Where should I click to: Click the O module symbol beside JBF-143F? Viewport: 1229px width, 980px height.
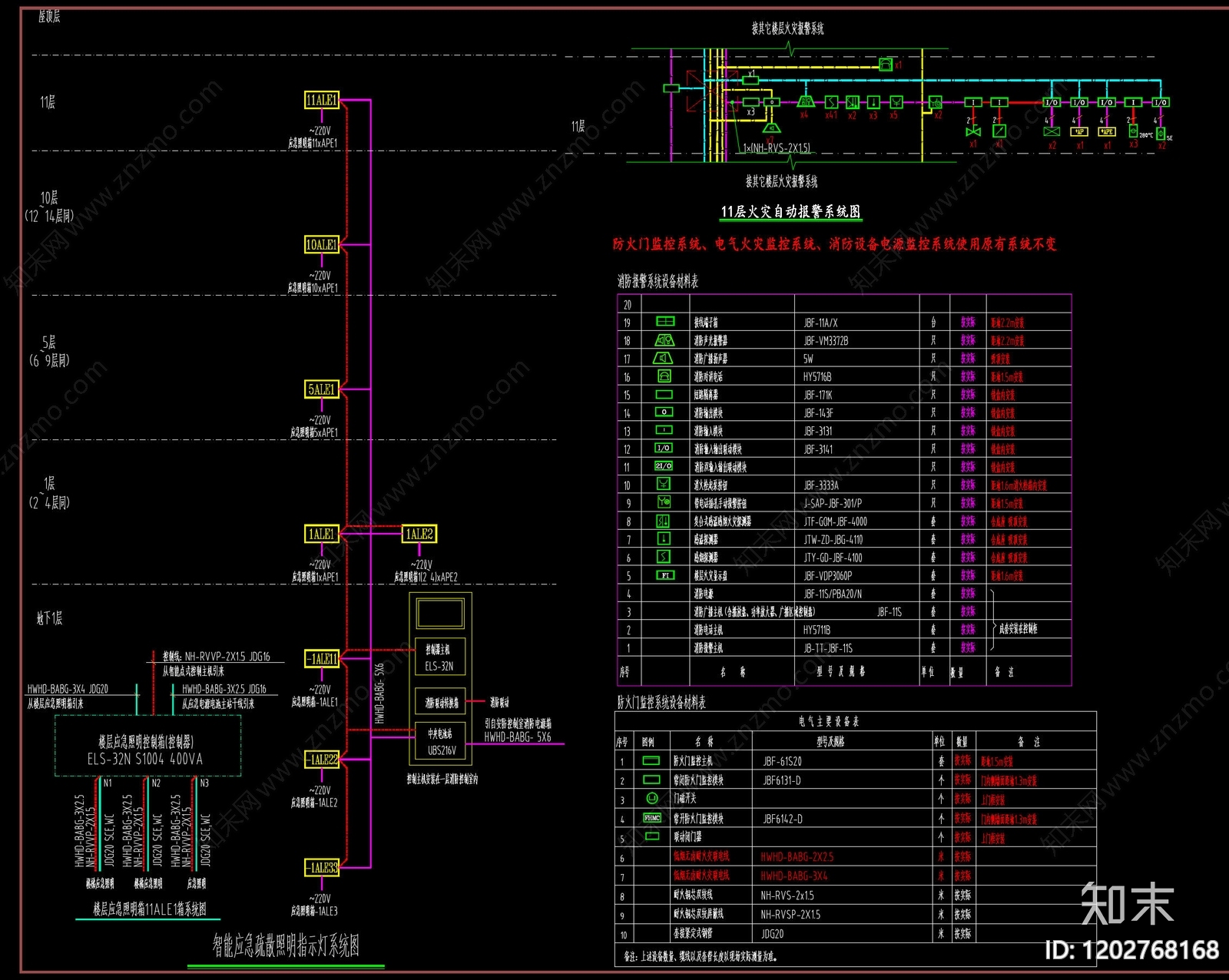point(664,412)
